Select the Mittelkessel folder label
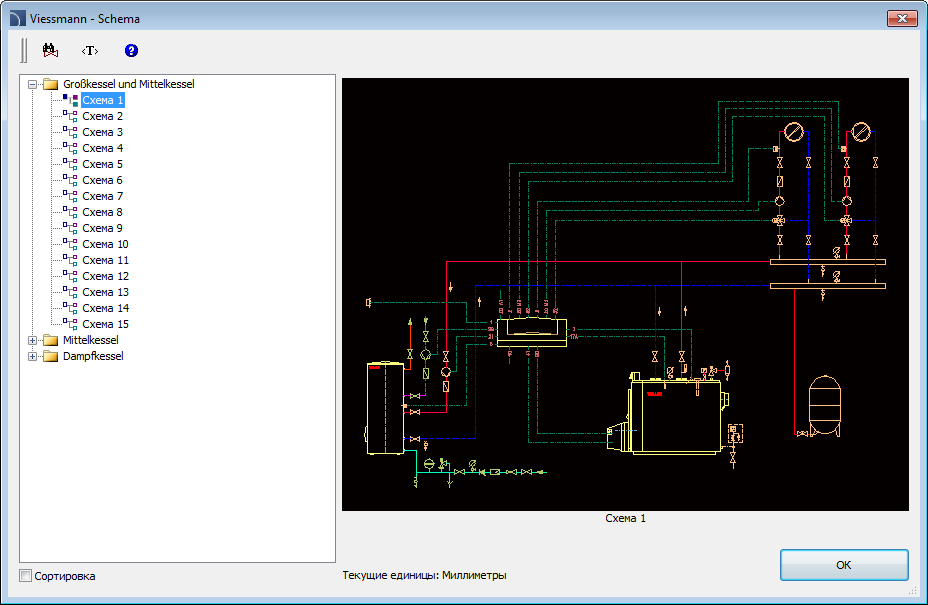928x605 pixels. (91, 340)
